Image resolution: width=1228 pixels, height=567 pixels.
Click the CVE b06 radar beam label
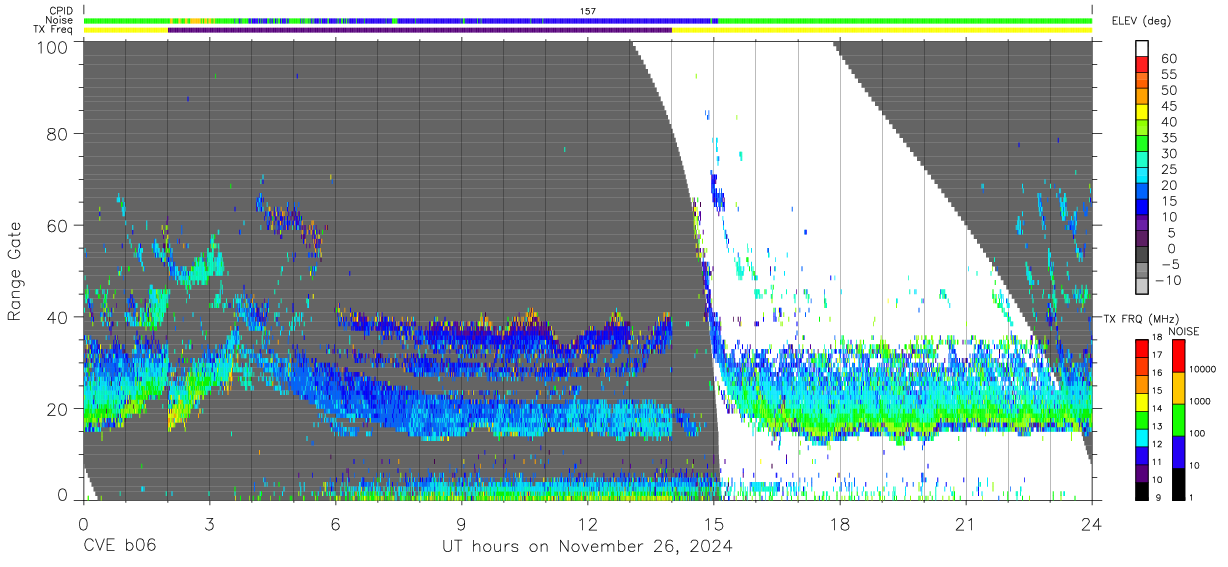click(119, 546)
